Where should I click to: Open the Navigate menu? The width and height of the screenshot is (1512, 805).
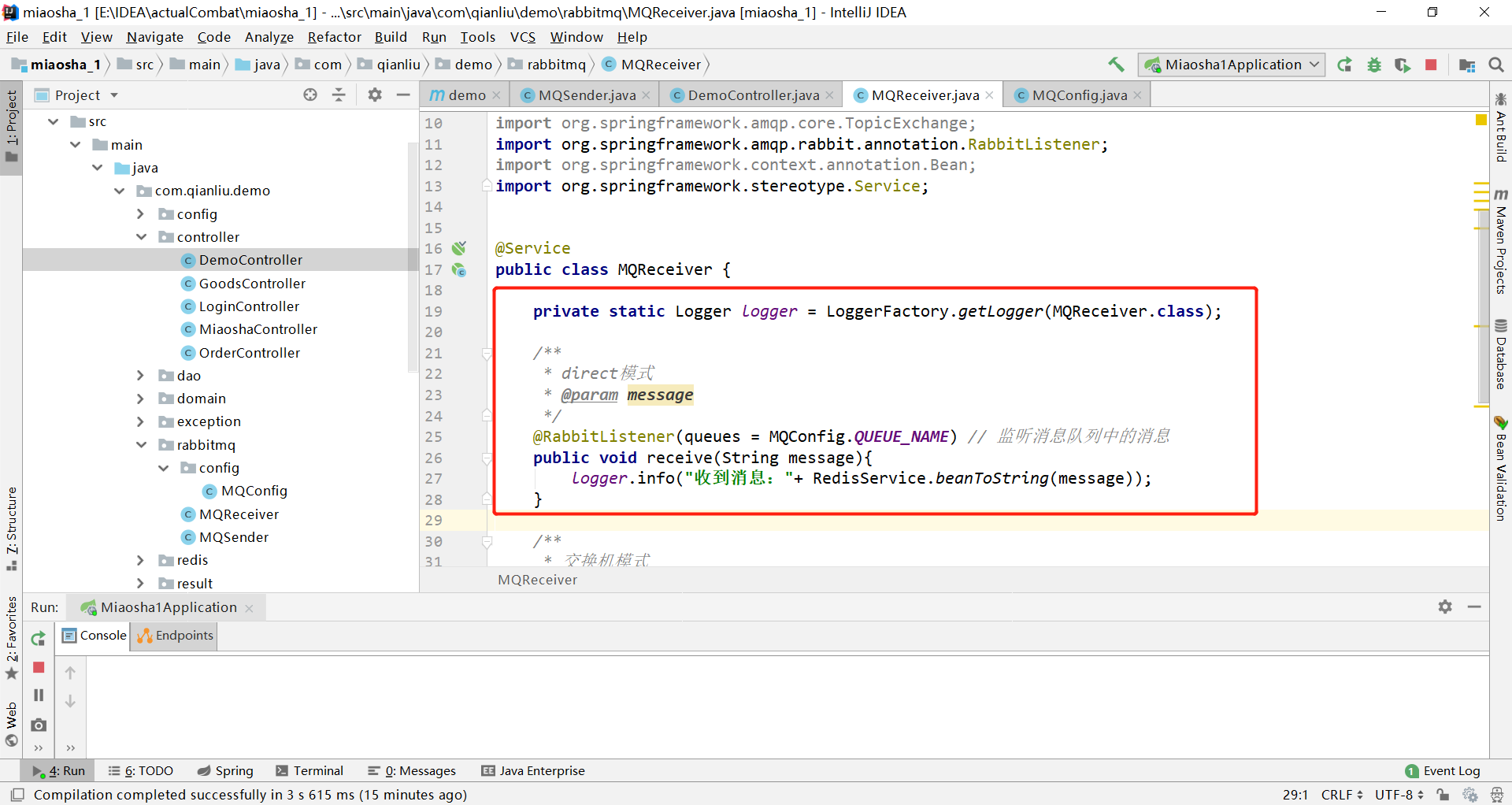click(x=154, y=37)
